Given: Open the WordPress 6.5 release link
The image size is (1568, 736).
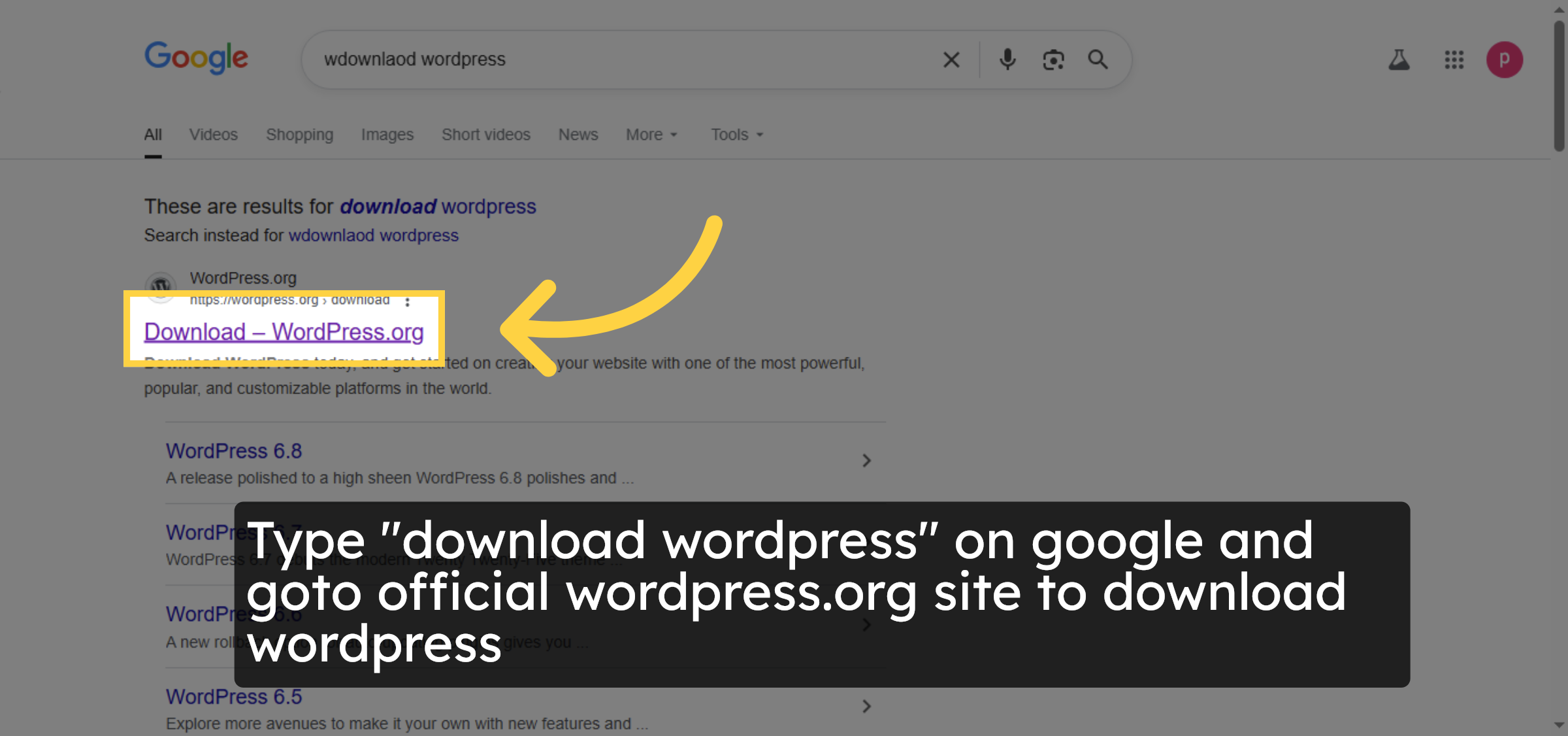Looking at the screenshot, I should [234, 696].
